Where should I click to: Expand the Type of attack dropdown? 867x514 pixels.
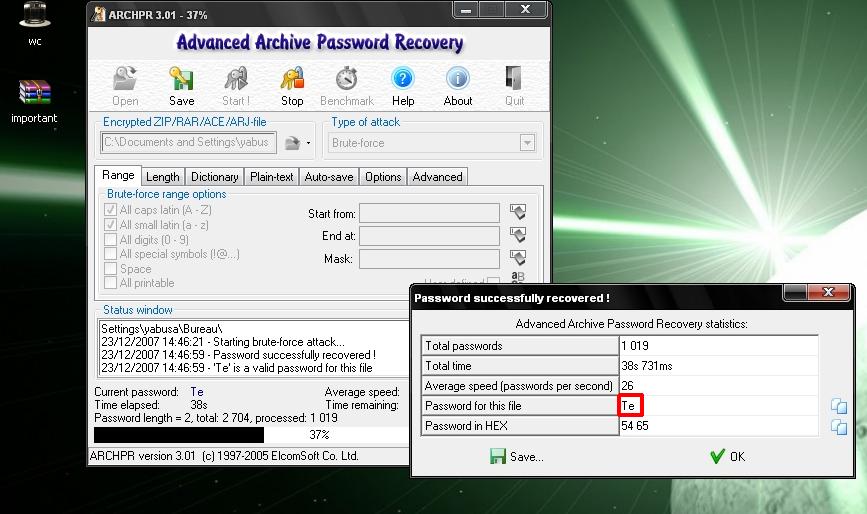(527, 143)
